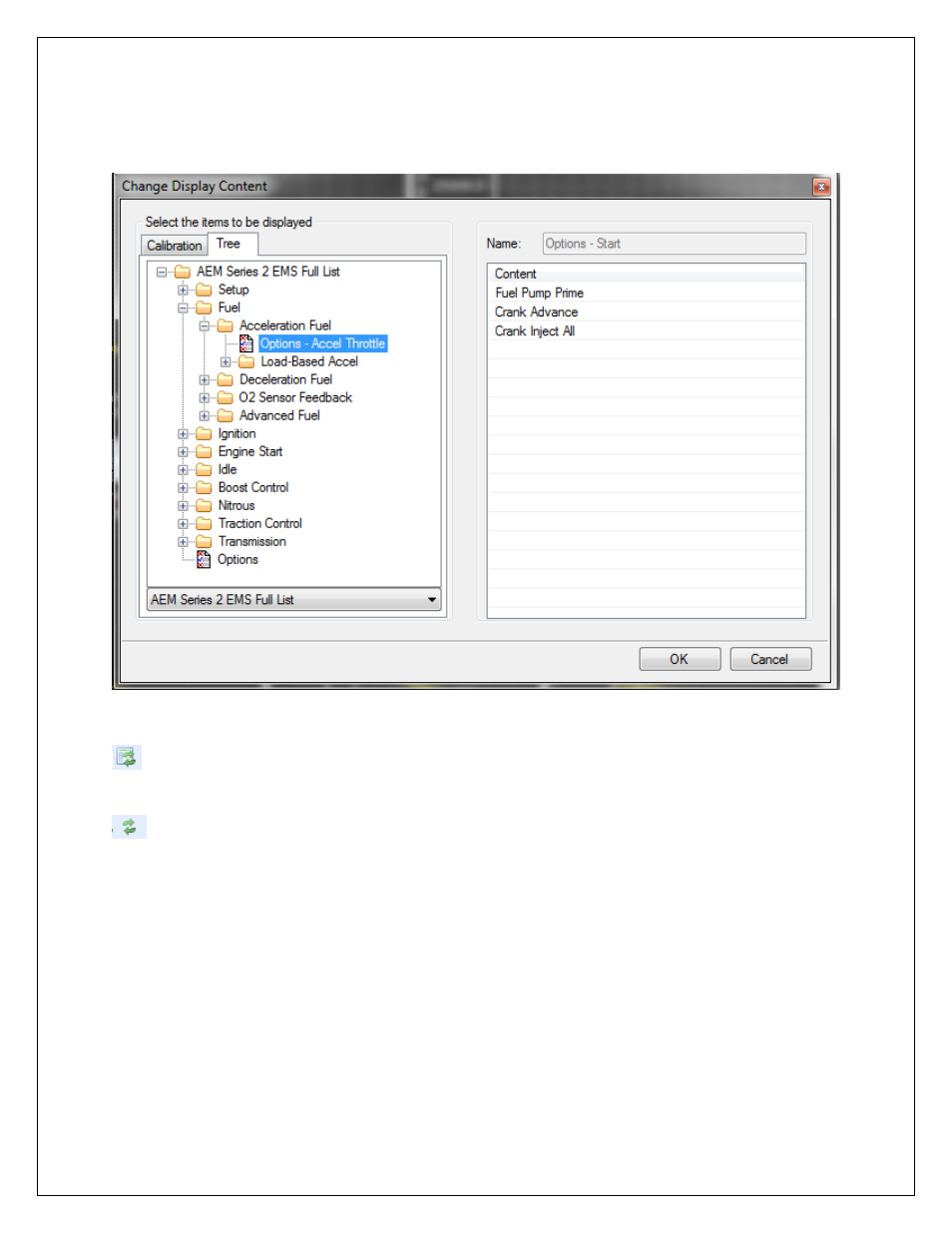This screenshot has height=1233, width=952.
Task: Click the Nitrous folder icon
Action: point(204,505)
